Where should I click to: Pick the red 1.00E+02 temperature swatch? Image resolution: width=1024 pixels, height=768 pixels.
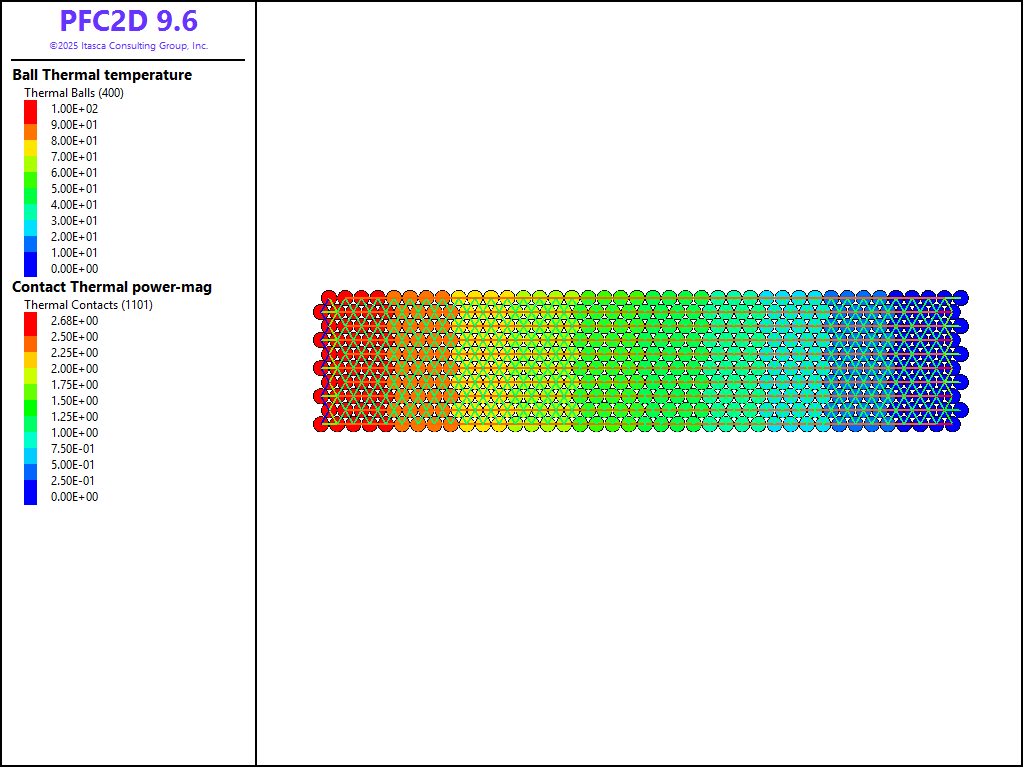(31, 109)
